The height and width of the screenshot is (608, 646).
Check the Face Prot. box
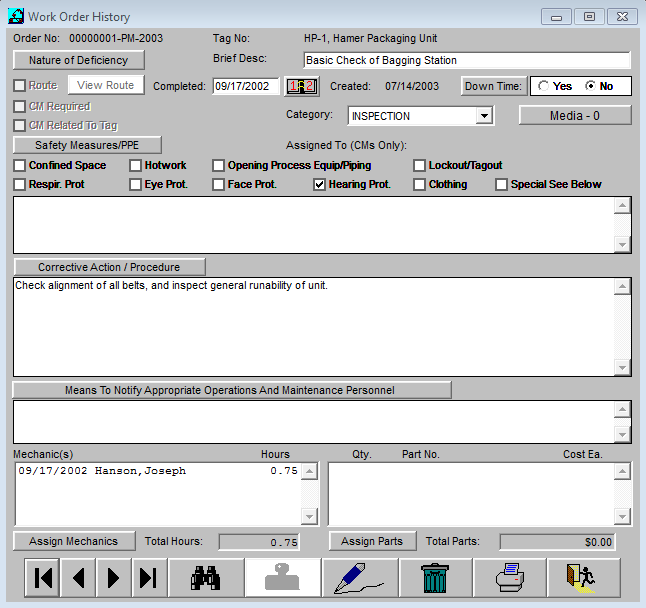point(218,185)
